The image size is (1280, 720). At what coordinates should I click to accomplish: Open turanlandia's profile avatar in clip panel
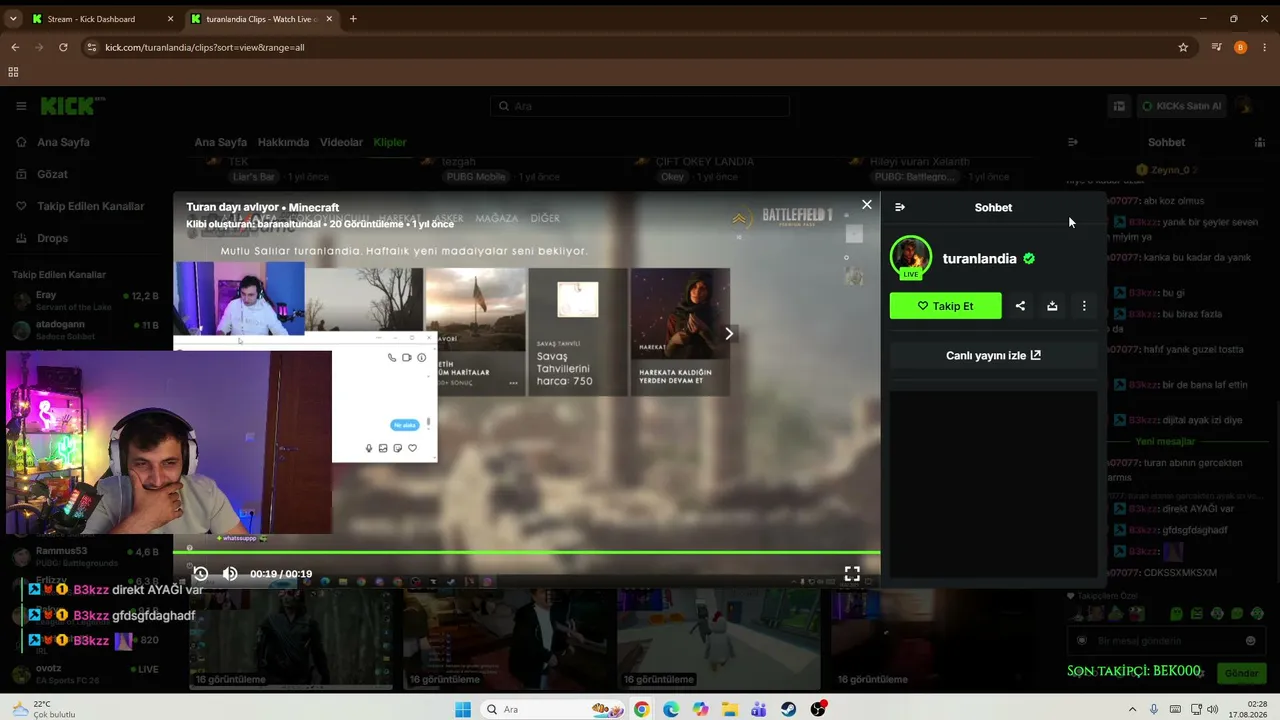pos(910,257)
